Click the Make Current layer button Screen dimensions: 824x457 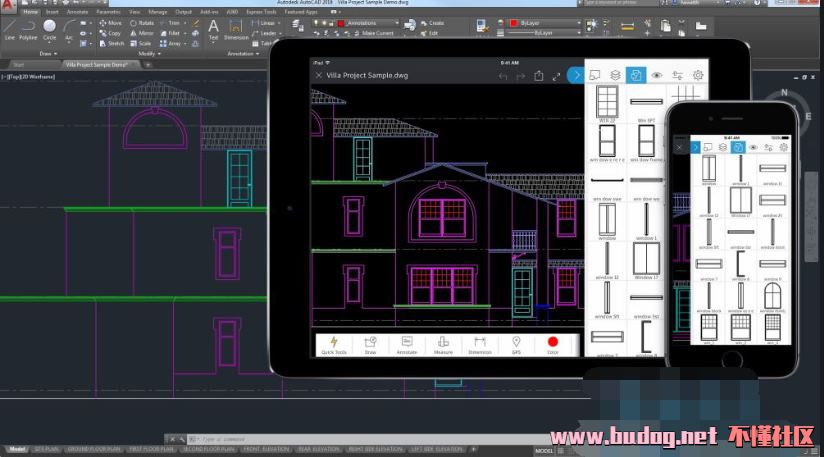coord(374,33)
